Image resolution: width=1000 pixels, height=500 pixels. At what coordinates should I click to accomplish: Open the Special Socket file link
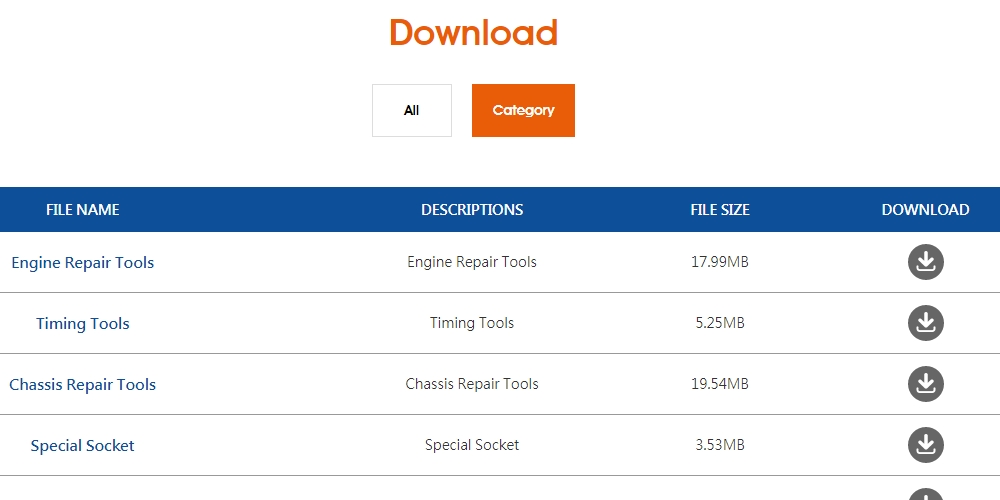pos(83,445)
